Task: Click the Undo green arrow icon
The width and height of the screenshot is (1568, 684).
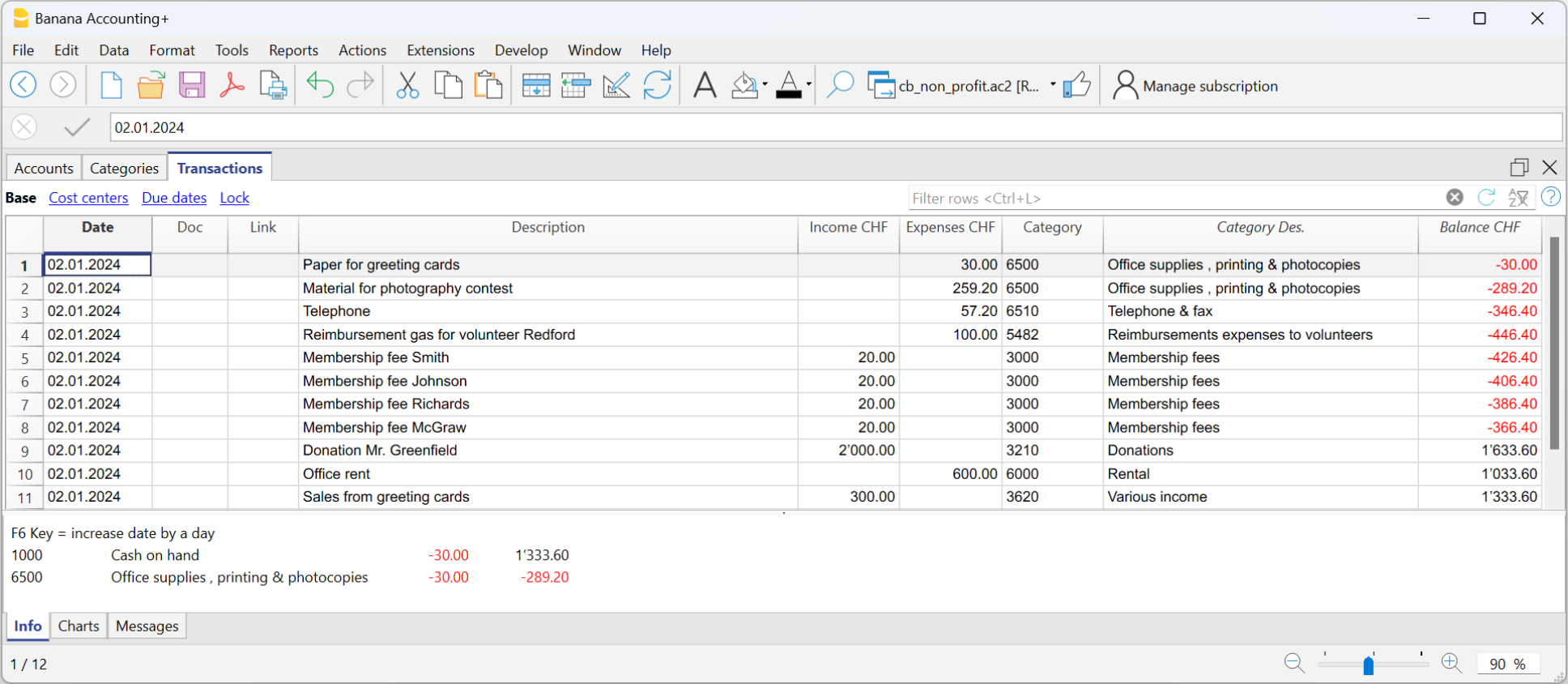Action: coord(320,85)
